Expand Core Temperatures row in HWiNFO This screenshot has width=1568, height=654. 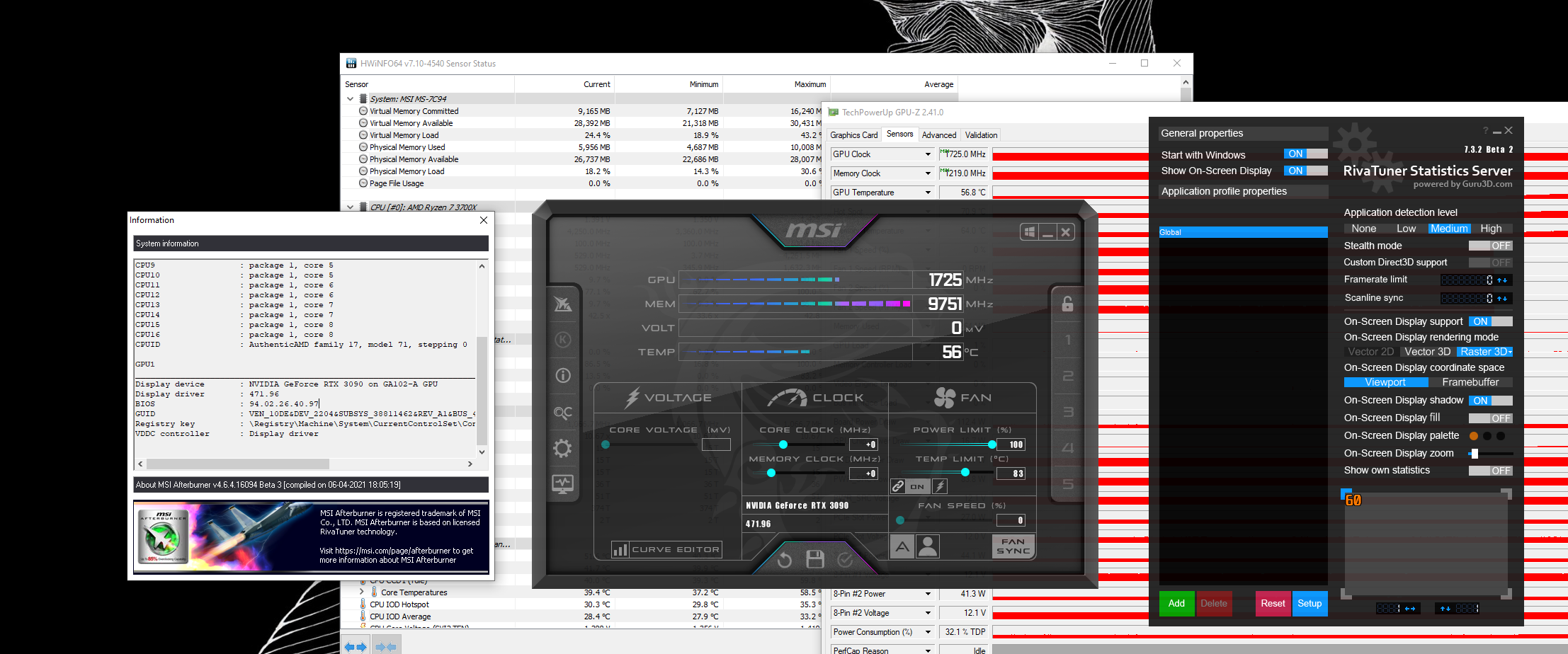coord(362,592)
